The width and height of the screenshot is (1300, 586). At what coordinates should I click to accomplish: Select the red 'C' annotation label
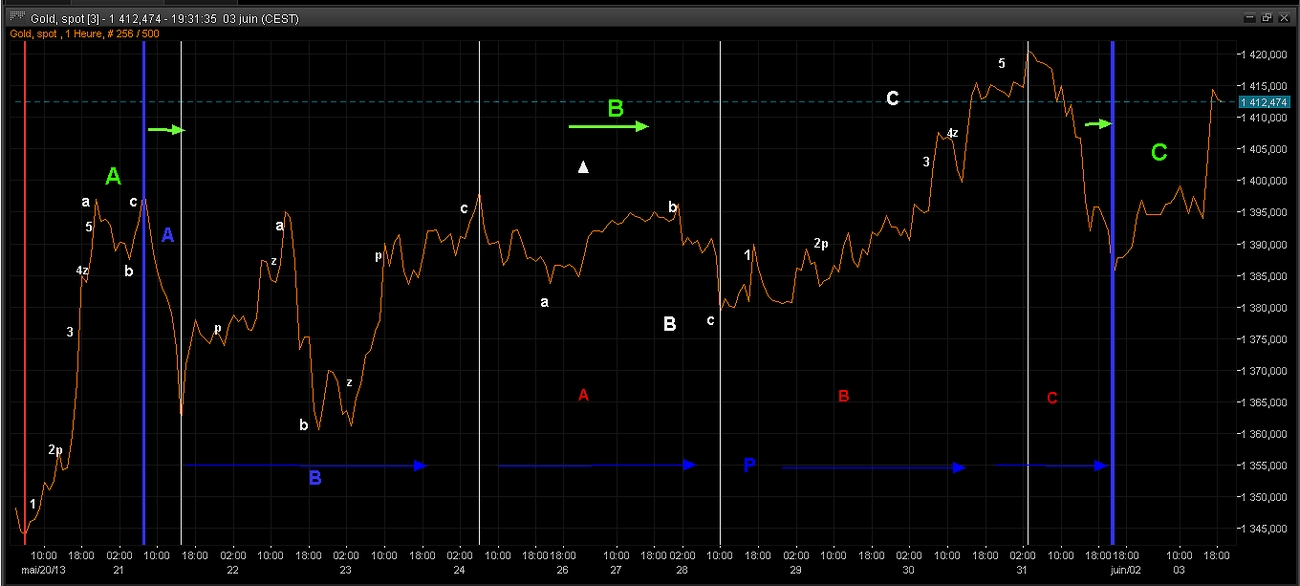pyautogui.click(x=1051, y=399)
